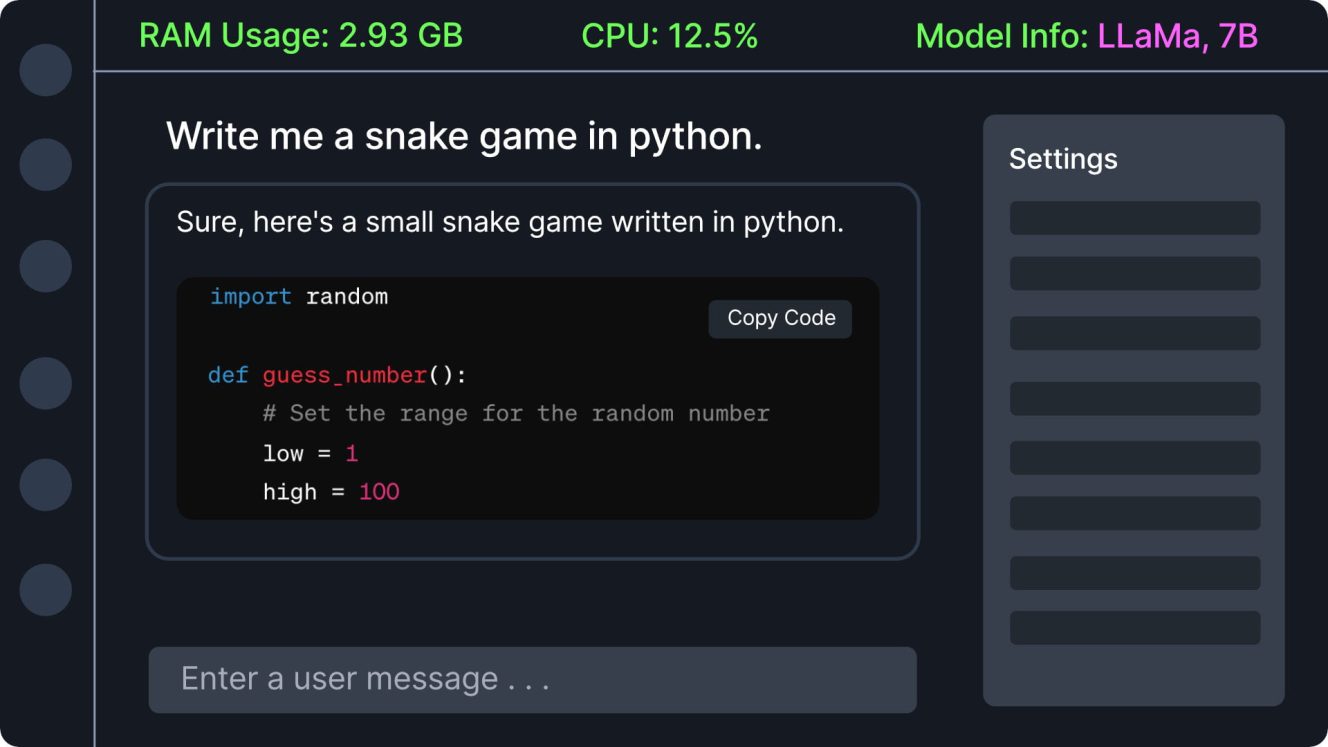Screen dimensions: 1328x747
Task: Select the last settings bar in the Settings panel
Action: click(1135, 627)
